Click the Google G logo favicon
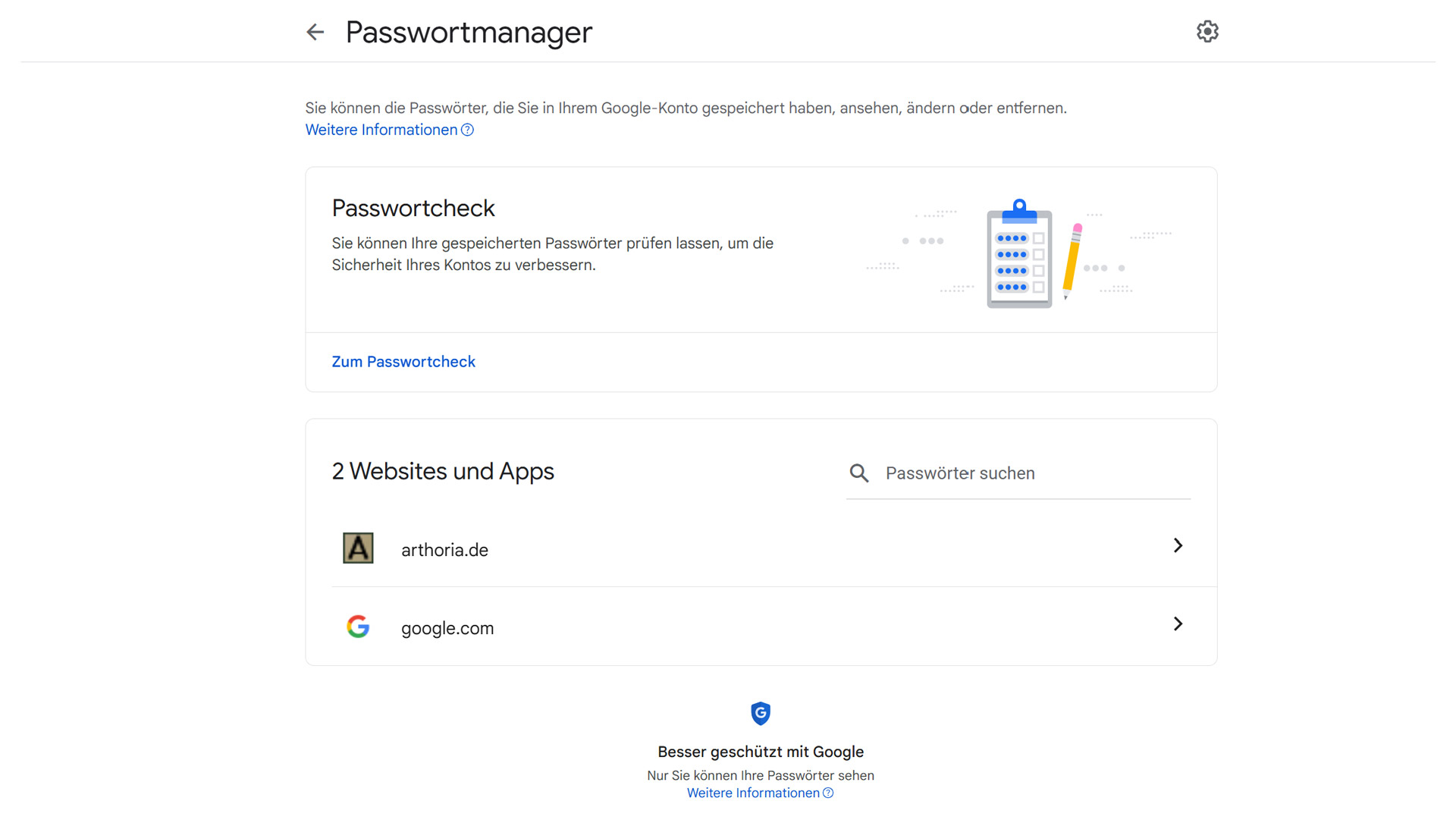Screen dimensions: 1456x820 point(358,627)
